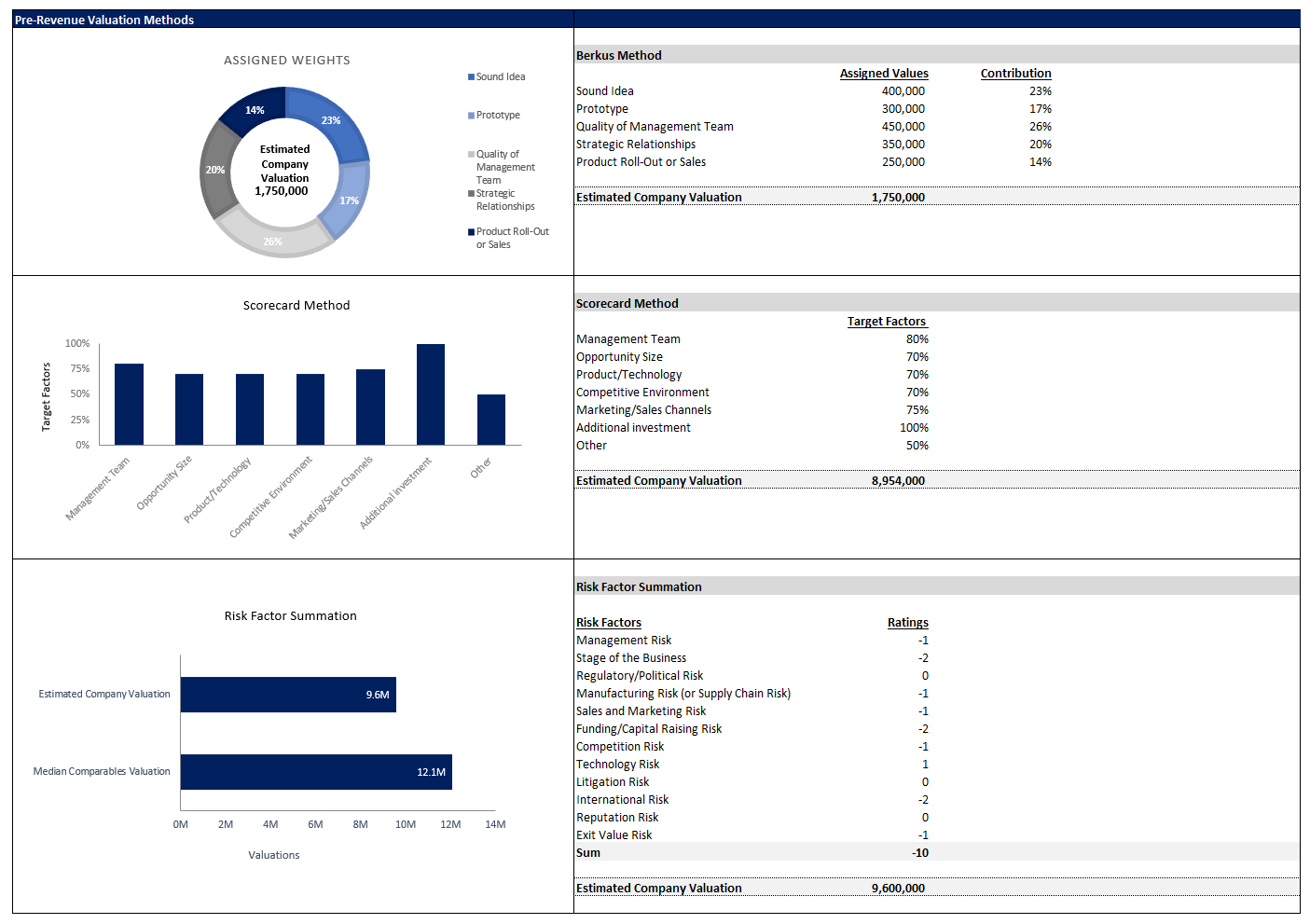Select Product Roll-Out or Sales legend entry
1310x924 pixels.
(511, 238)
